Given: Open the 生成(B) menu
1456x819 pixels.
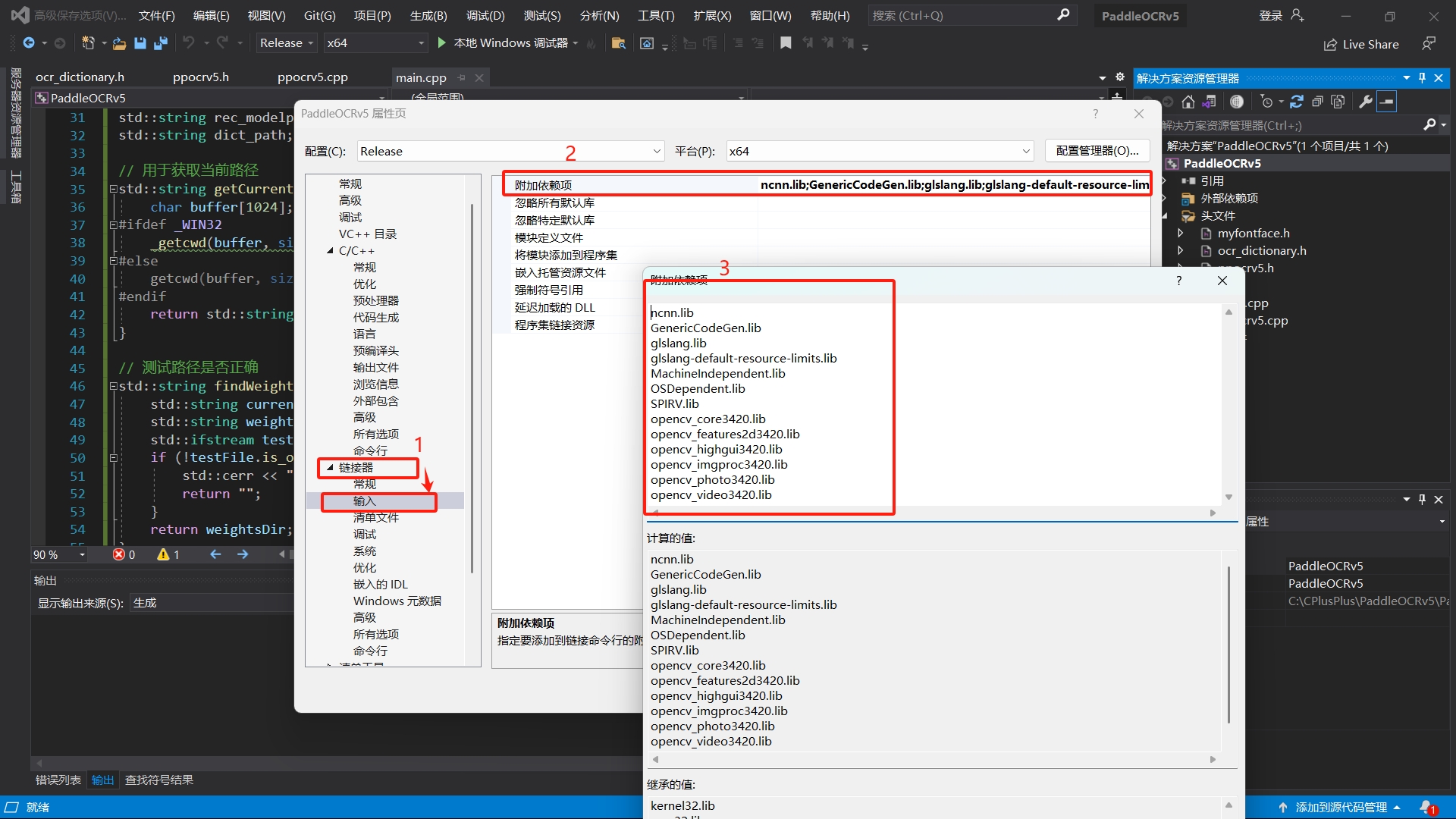Looking at the screenshot, I should pyautogui.click(x=428, y=15).
